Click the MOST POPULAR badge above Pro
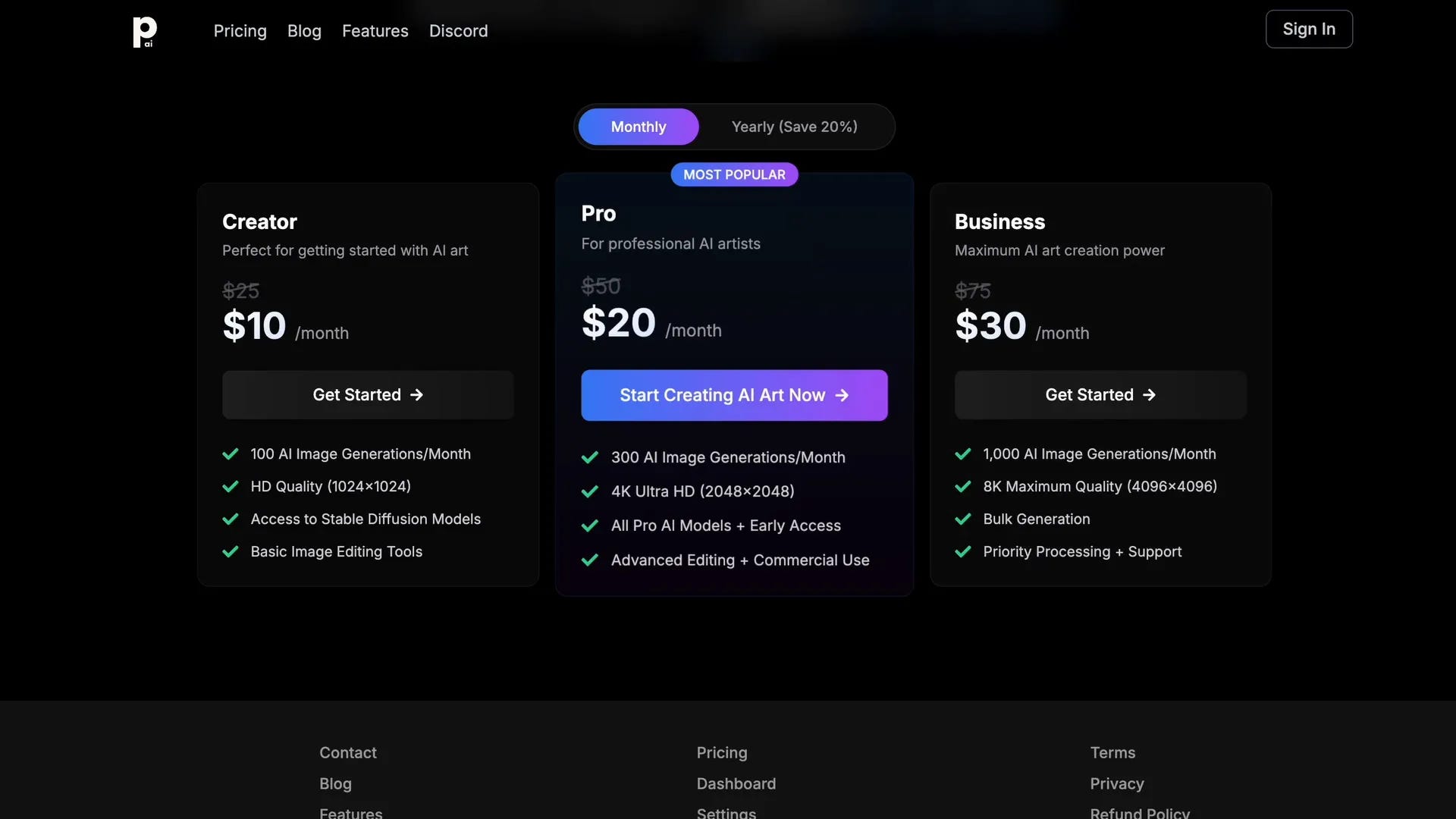Viewport: 1456px width, 819px height. [734, 174]
